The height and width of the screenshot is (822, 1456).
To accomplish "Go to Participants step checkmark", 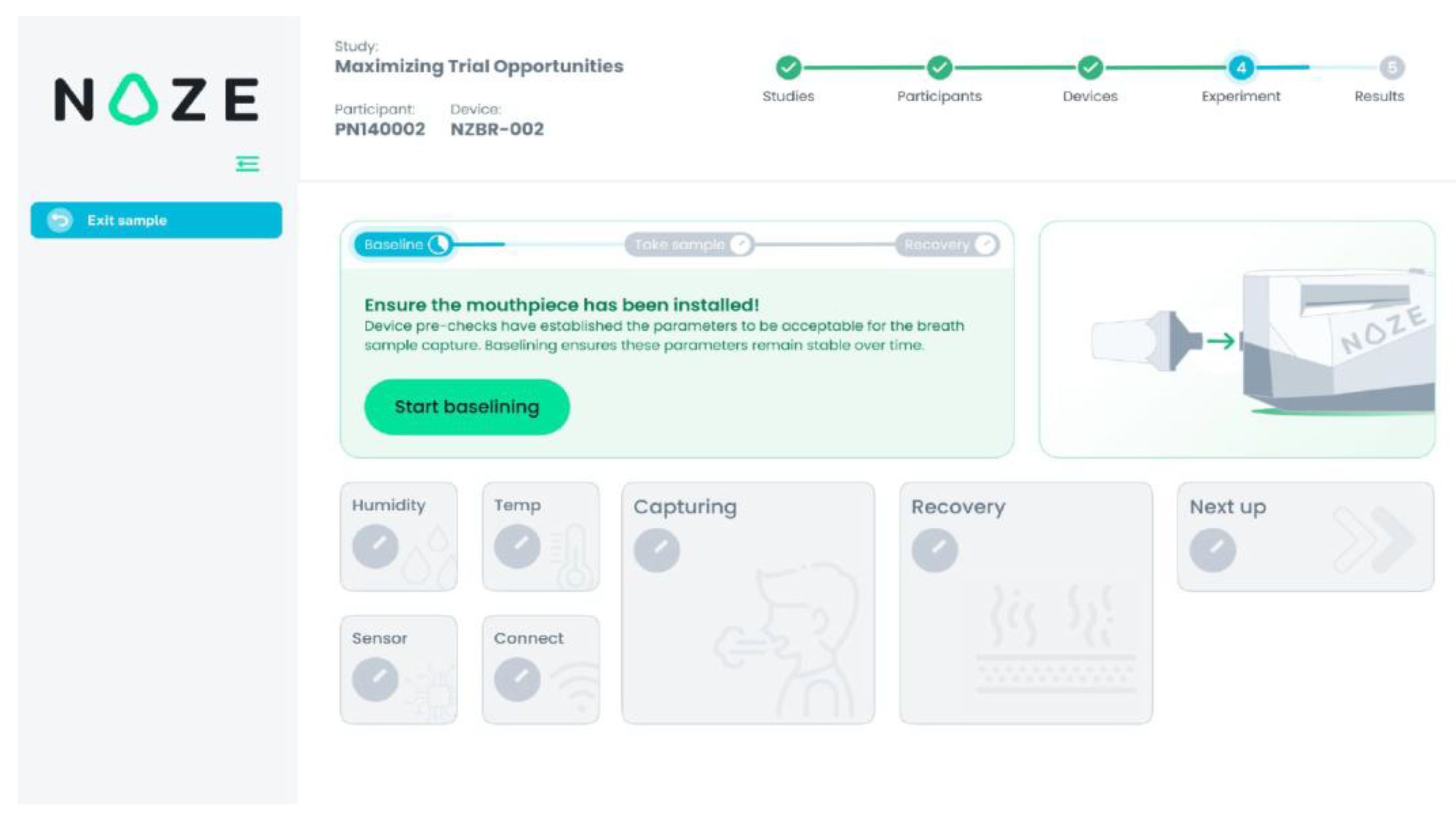I will [939, 68].
